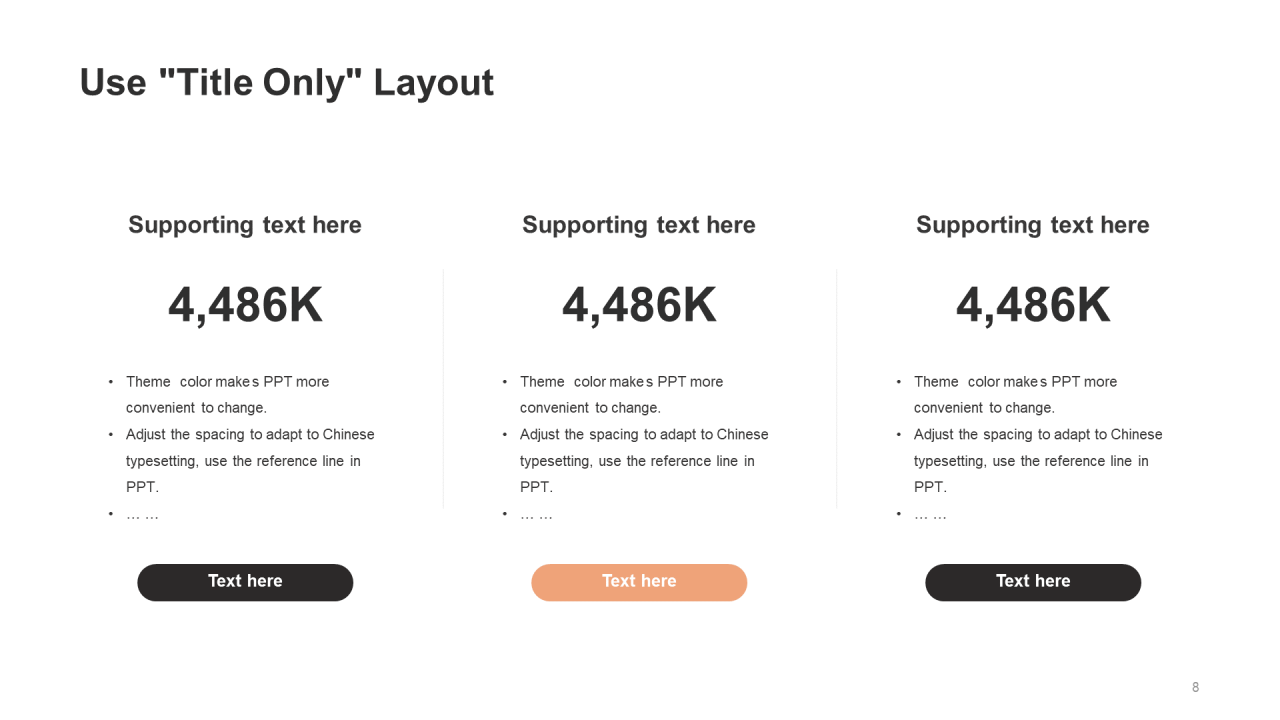Select the right 'Supporting text here' heading
1280x720 pixels.
(1033, 225)
